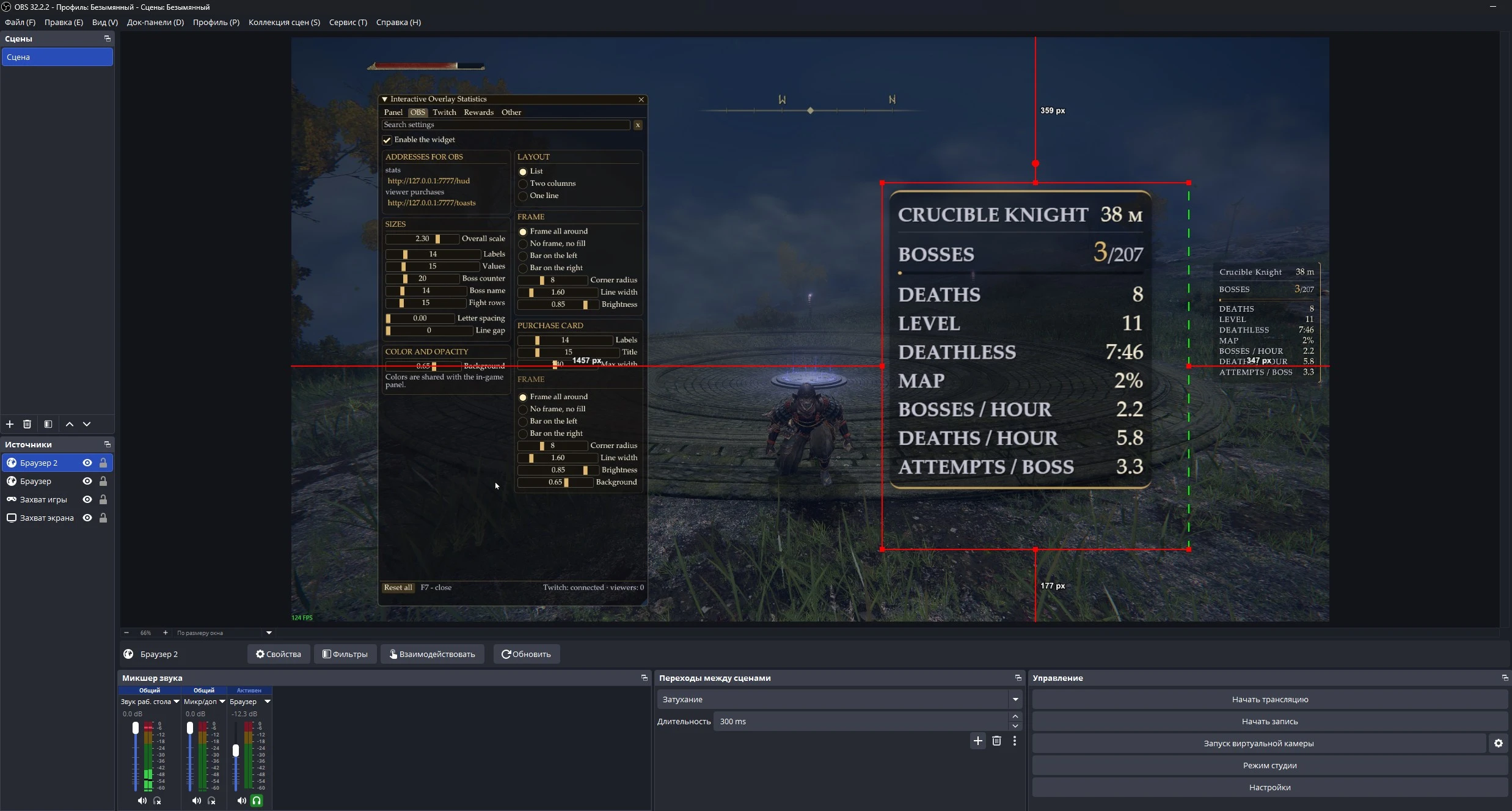The image size is (1512, 811).
Task: Add a new scene transition
Action: coord(978,741)
